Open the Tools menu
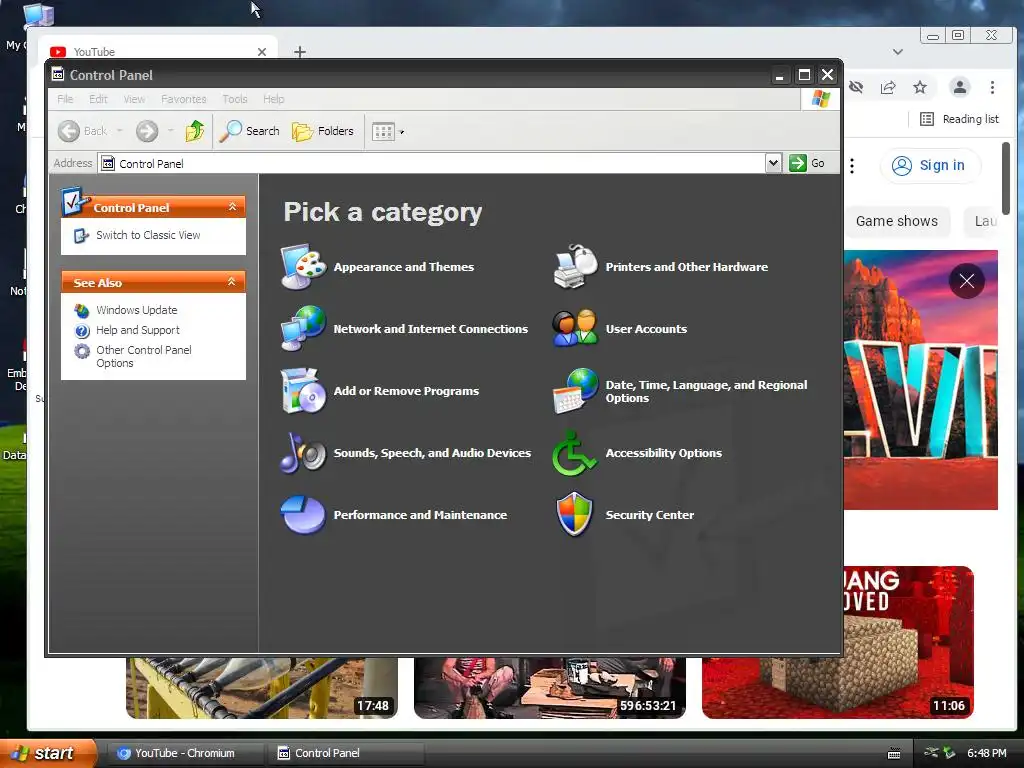Image resolution: width=1024 pixels, height=768 pixels. pos(234,99)
